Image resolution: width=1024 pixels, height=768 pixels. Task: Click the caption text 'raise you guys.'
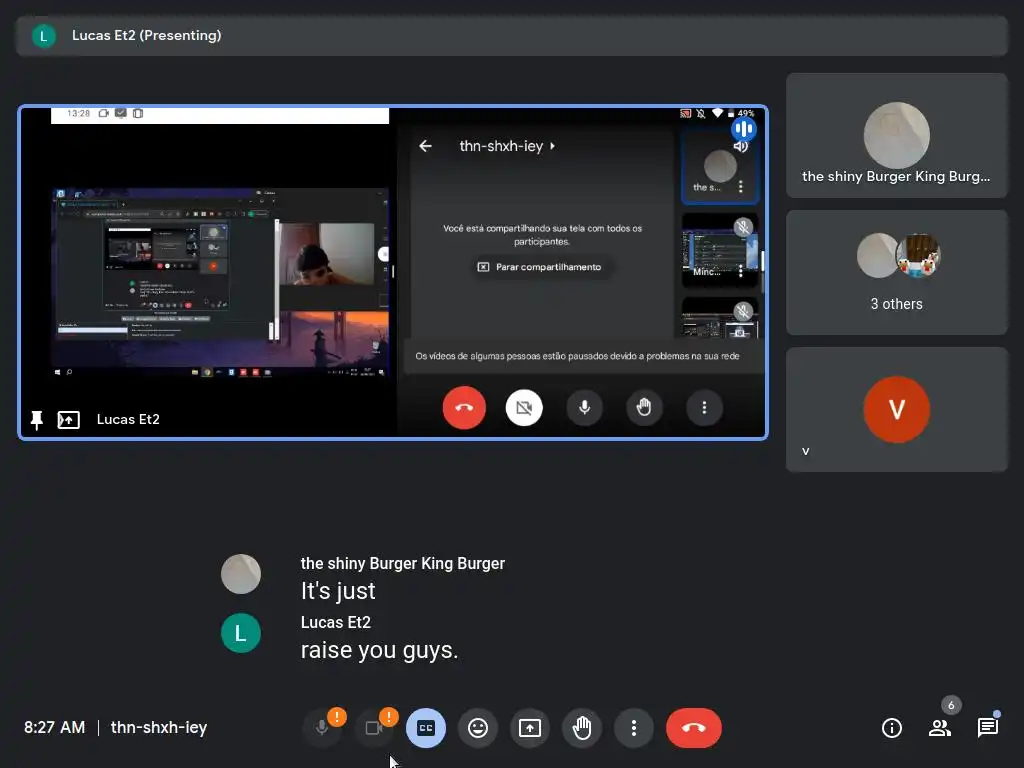coord(379,650)
